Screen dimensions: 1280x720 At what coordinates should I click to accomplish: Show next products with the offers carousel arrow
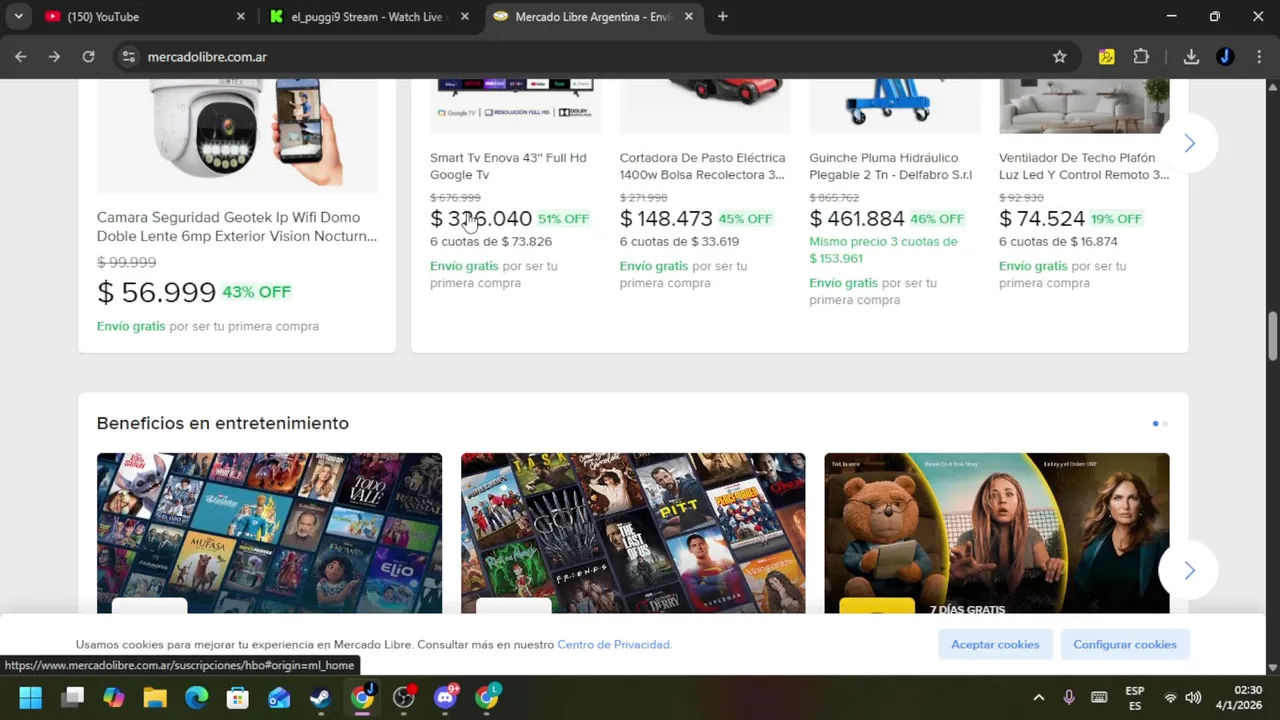(1189, 143)
